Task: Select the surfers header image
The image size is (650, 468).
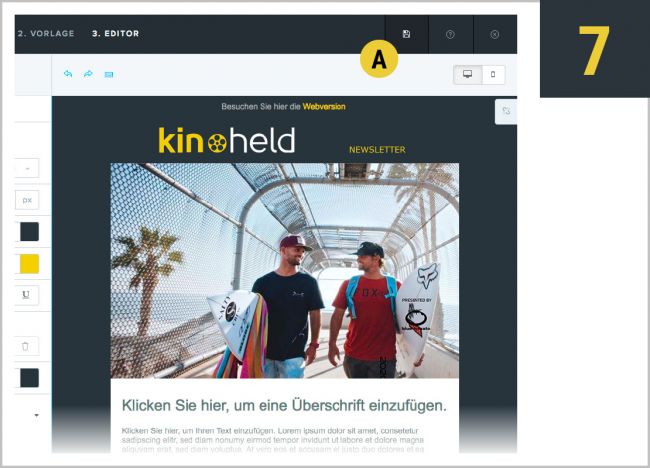Action: pos(284,270)
